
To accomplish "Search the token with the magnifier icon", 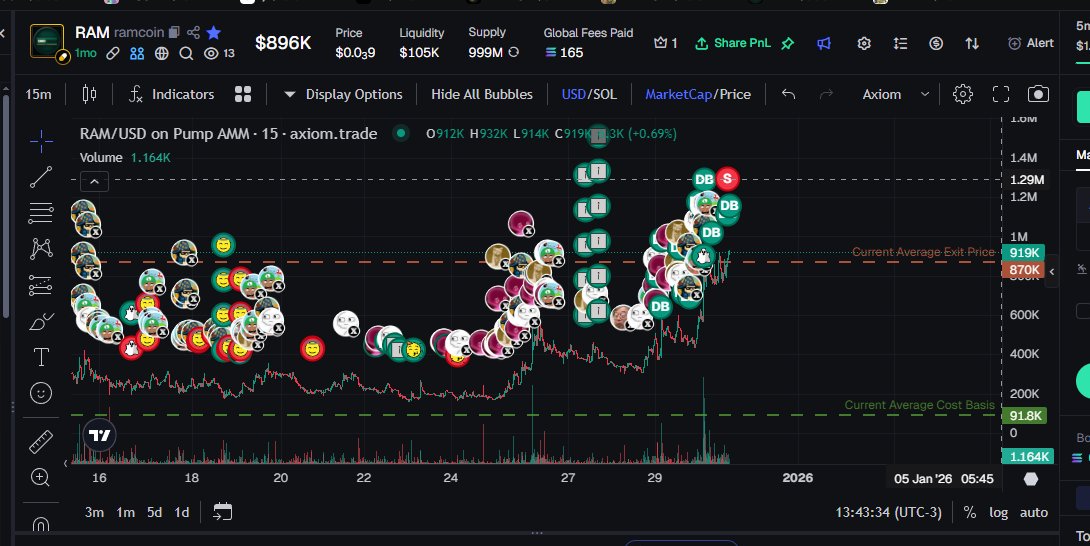I will 186,53.
